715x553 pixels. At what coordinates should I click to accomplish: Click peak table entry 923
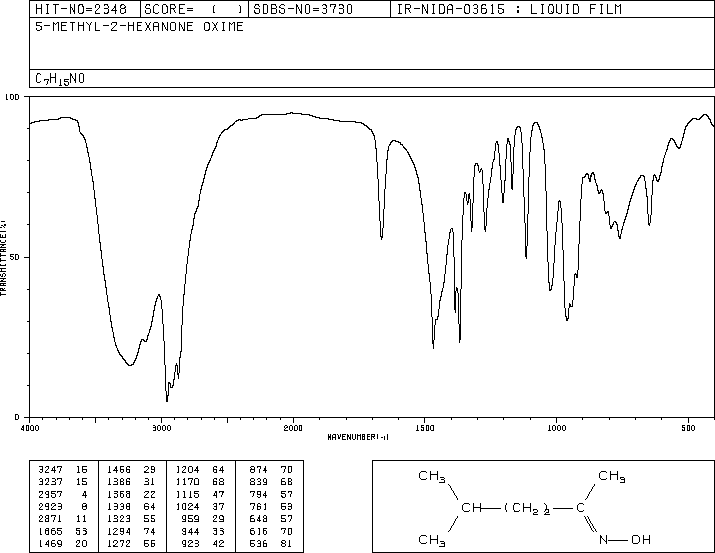191,543
